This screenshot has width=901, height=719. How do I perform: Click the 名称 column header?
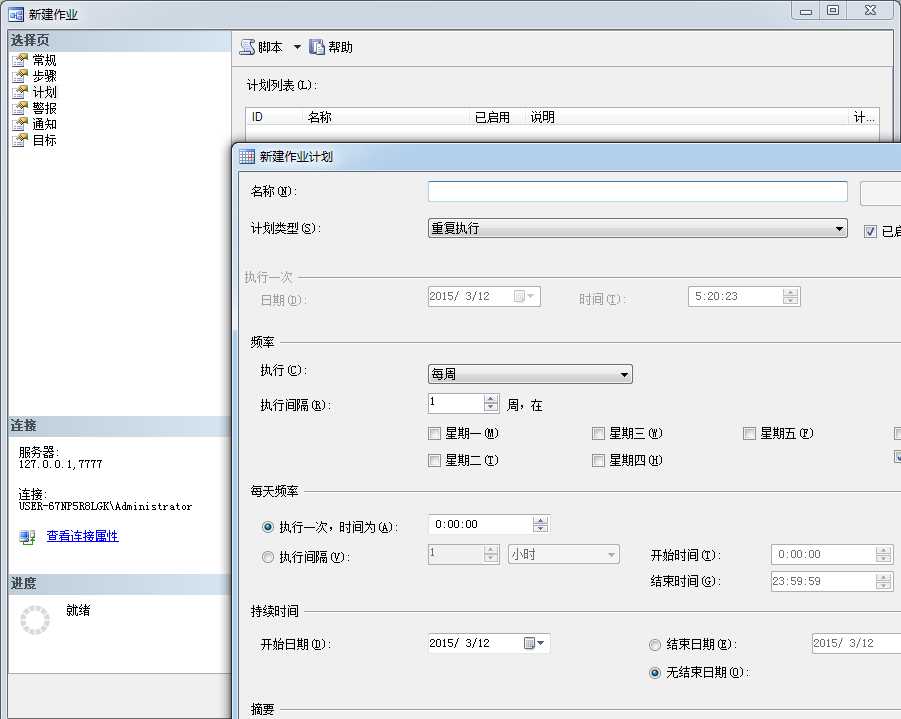[319, 117]
